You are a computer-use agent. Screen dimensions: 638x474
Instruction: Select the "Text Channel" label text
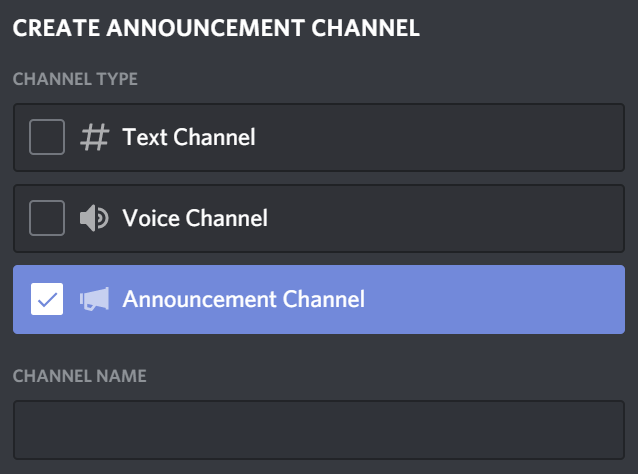tap(188, 137)
